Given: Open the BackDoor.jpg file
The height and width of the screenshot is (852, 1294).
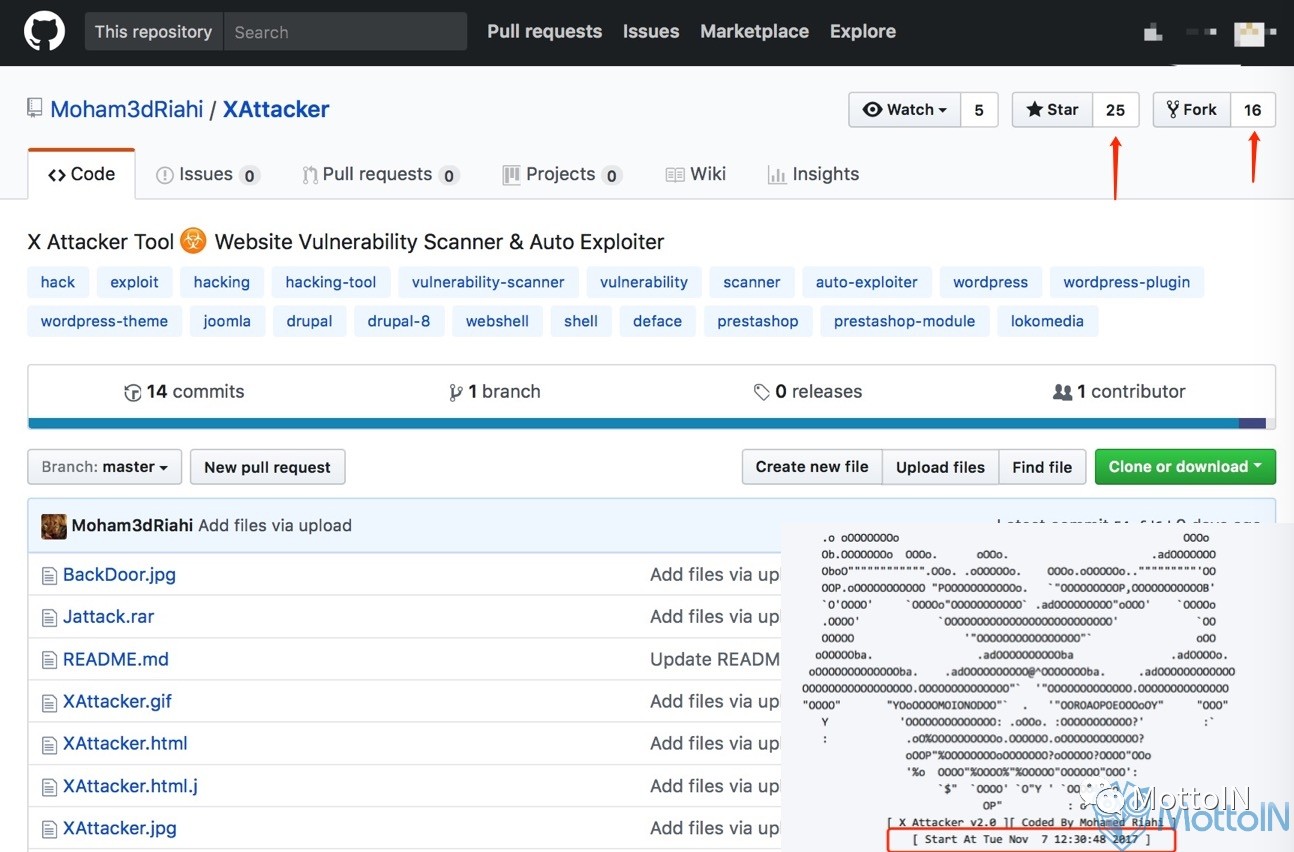Looking at the screenshot, I should tap(119, 575).
